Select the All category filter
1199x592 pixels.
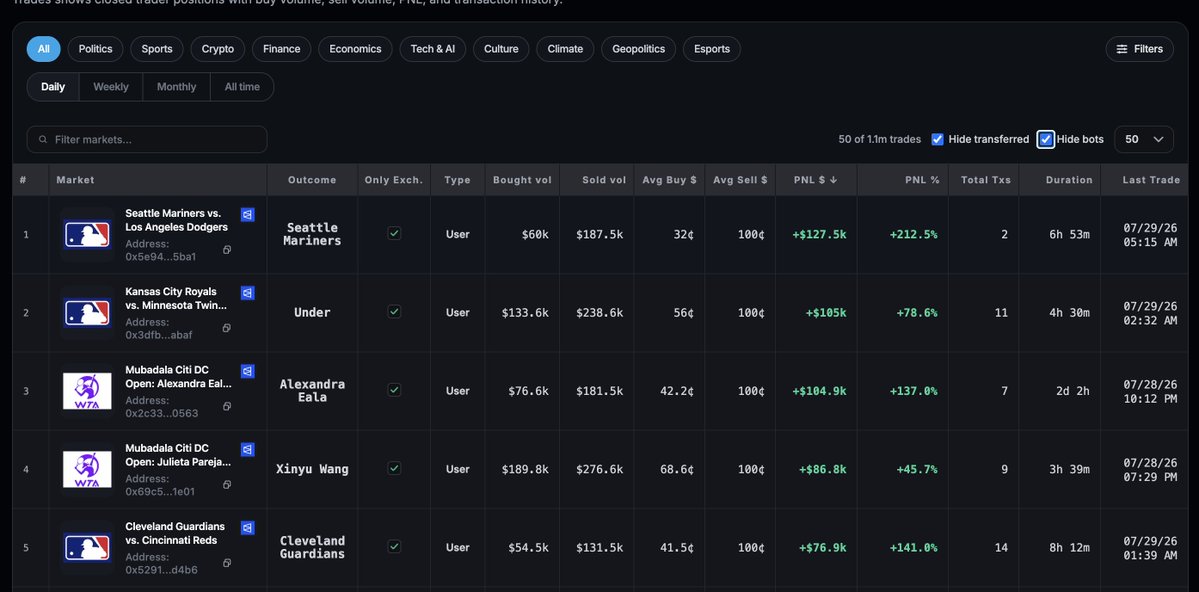(44, 49)
